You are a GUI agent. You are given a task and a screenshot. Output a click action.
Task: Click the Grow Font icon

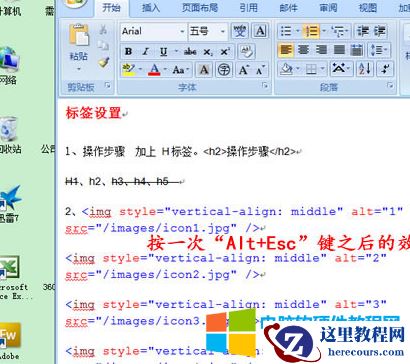(243, 70)
